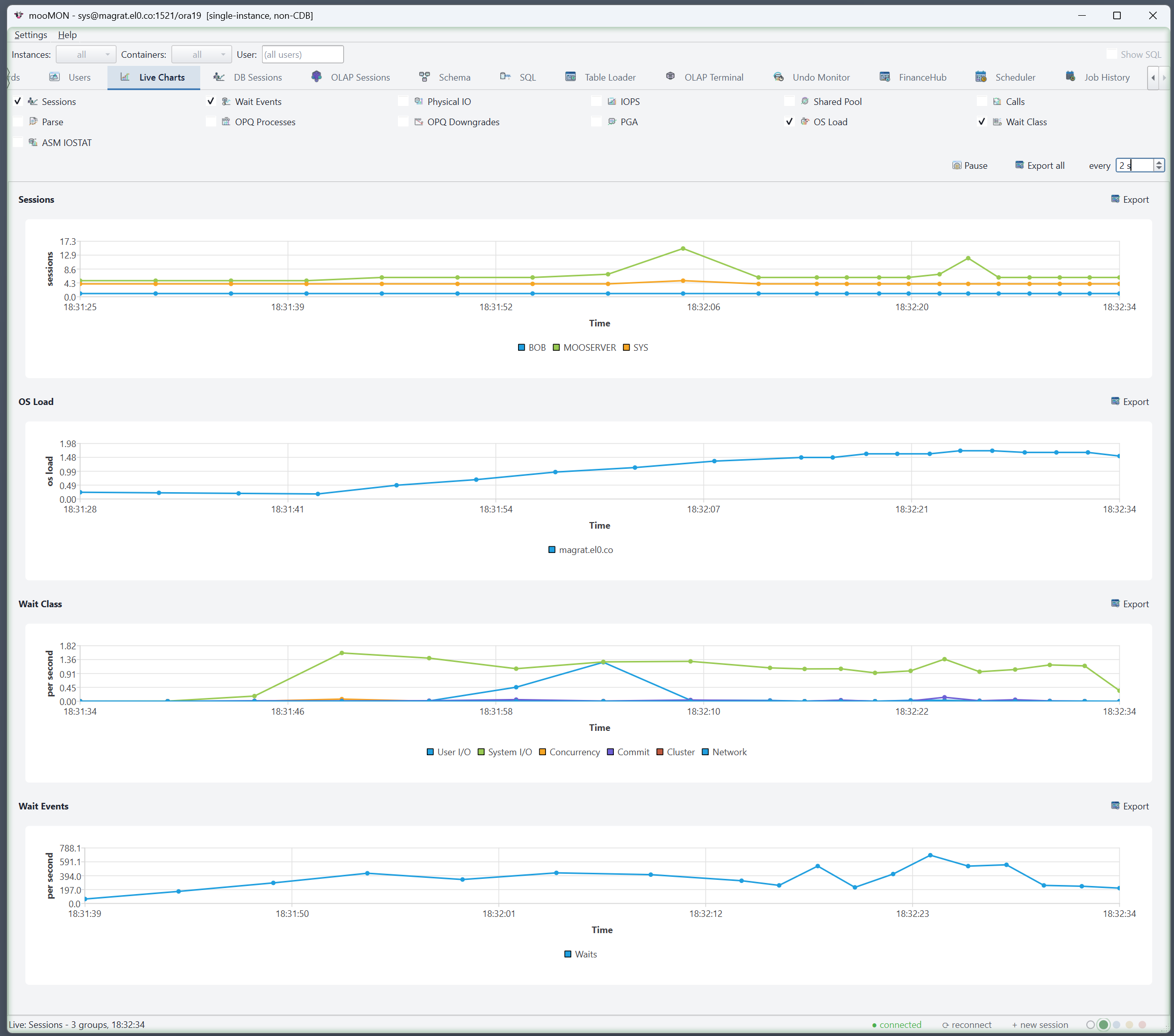Image resolution: width=1174 pixels, height=1036 pixels.
Task: Switch to the DB Sessions tab
Action: [247, 77]
